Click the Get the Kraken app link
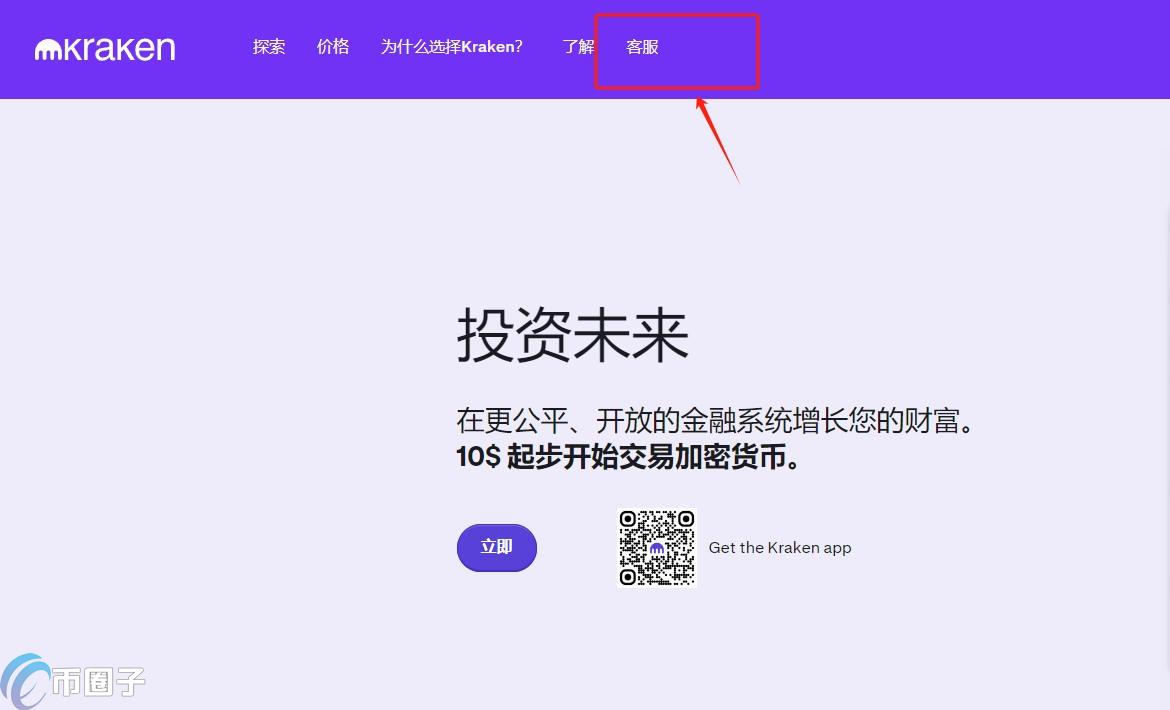1170x710 pixels. 779,548
